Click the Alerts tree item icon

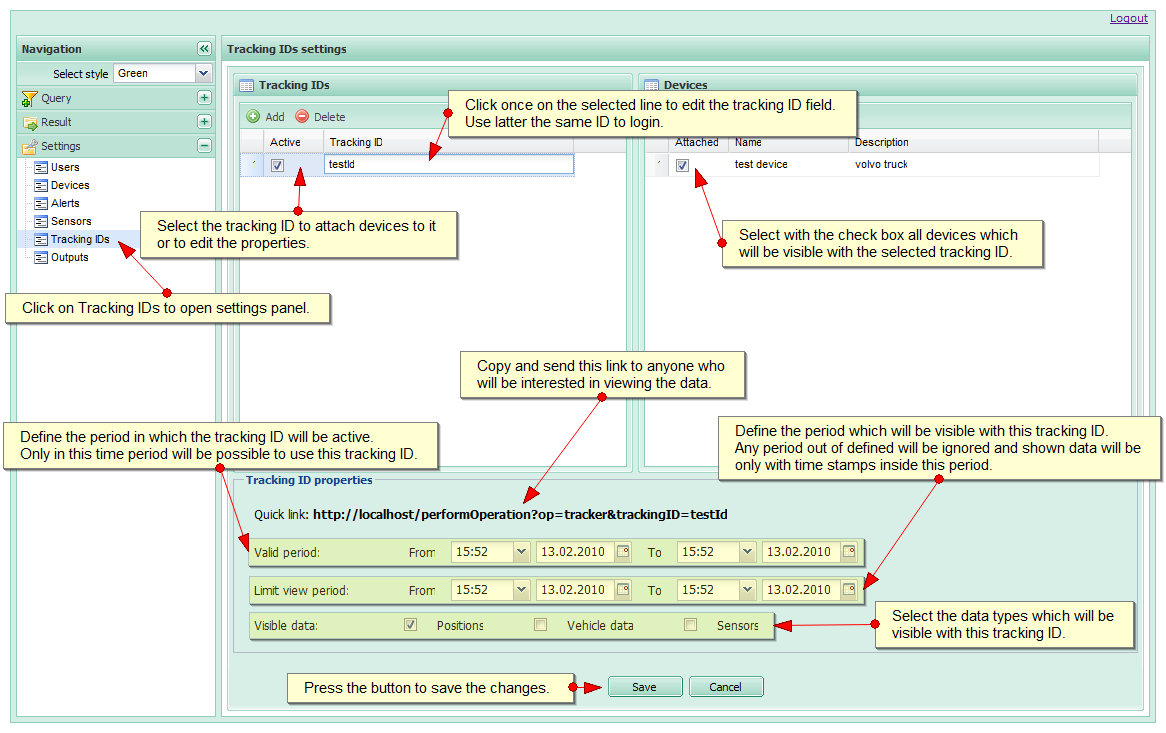click(41, 204)
